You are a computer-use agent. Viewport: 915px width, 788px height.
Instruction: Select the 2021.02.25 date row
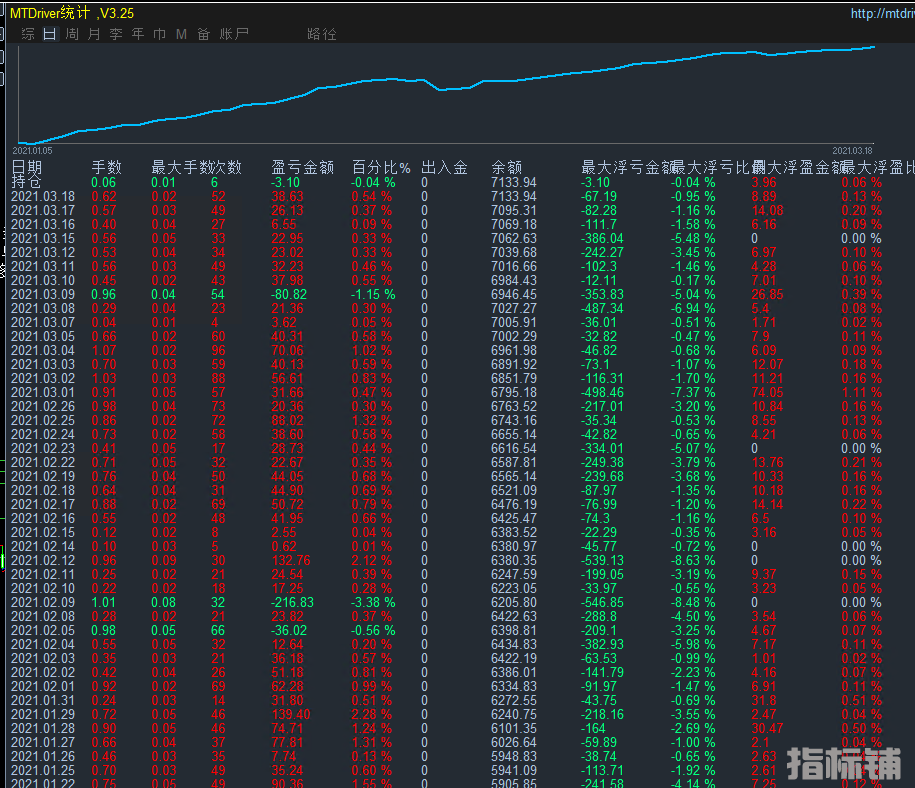point(43,421)
